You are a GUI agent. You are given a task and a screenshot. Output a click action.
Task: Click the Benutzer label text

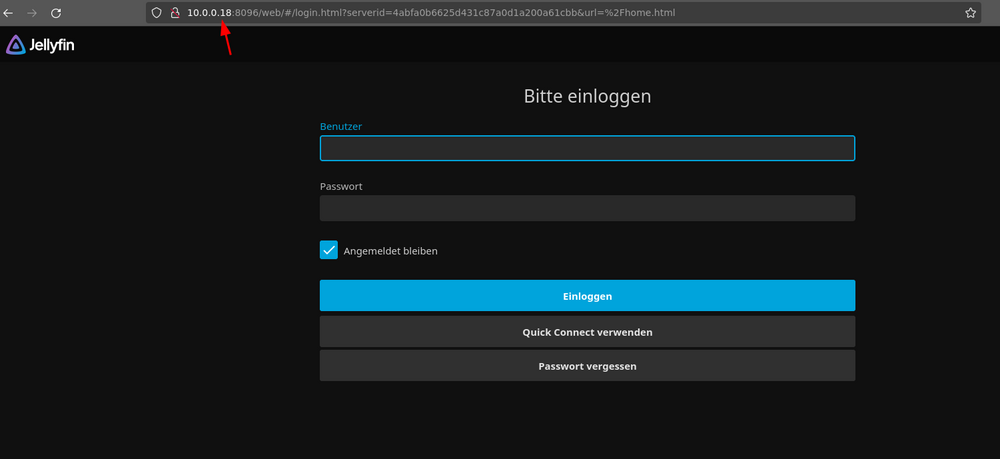coord(341,127)
